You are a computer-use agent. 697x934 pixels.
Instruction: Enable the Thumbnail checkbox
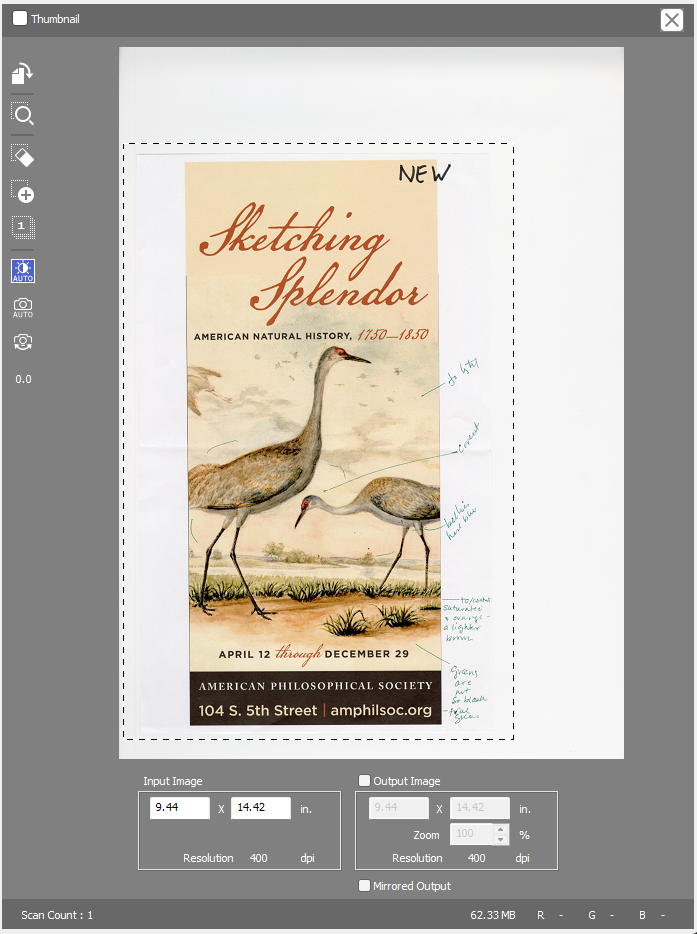(20, 19)
